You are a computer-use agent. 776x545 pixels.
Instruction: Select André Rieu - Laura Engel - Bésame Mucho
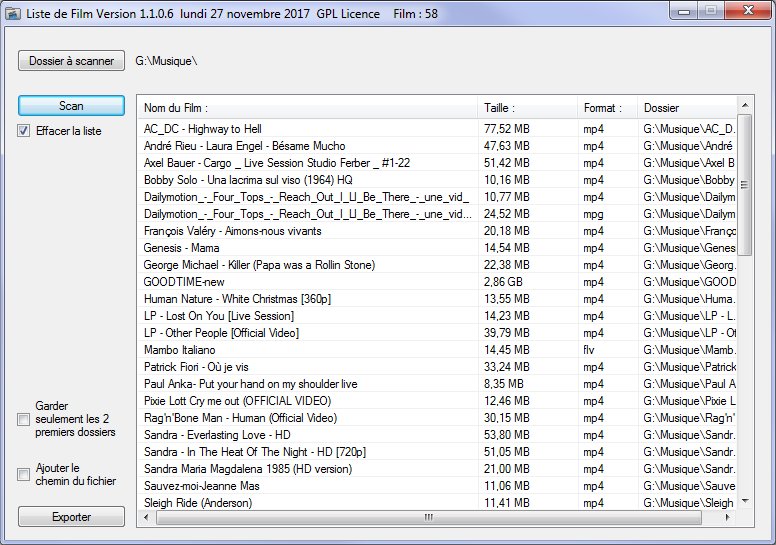click(437, 146)
